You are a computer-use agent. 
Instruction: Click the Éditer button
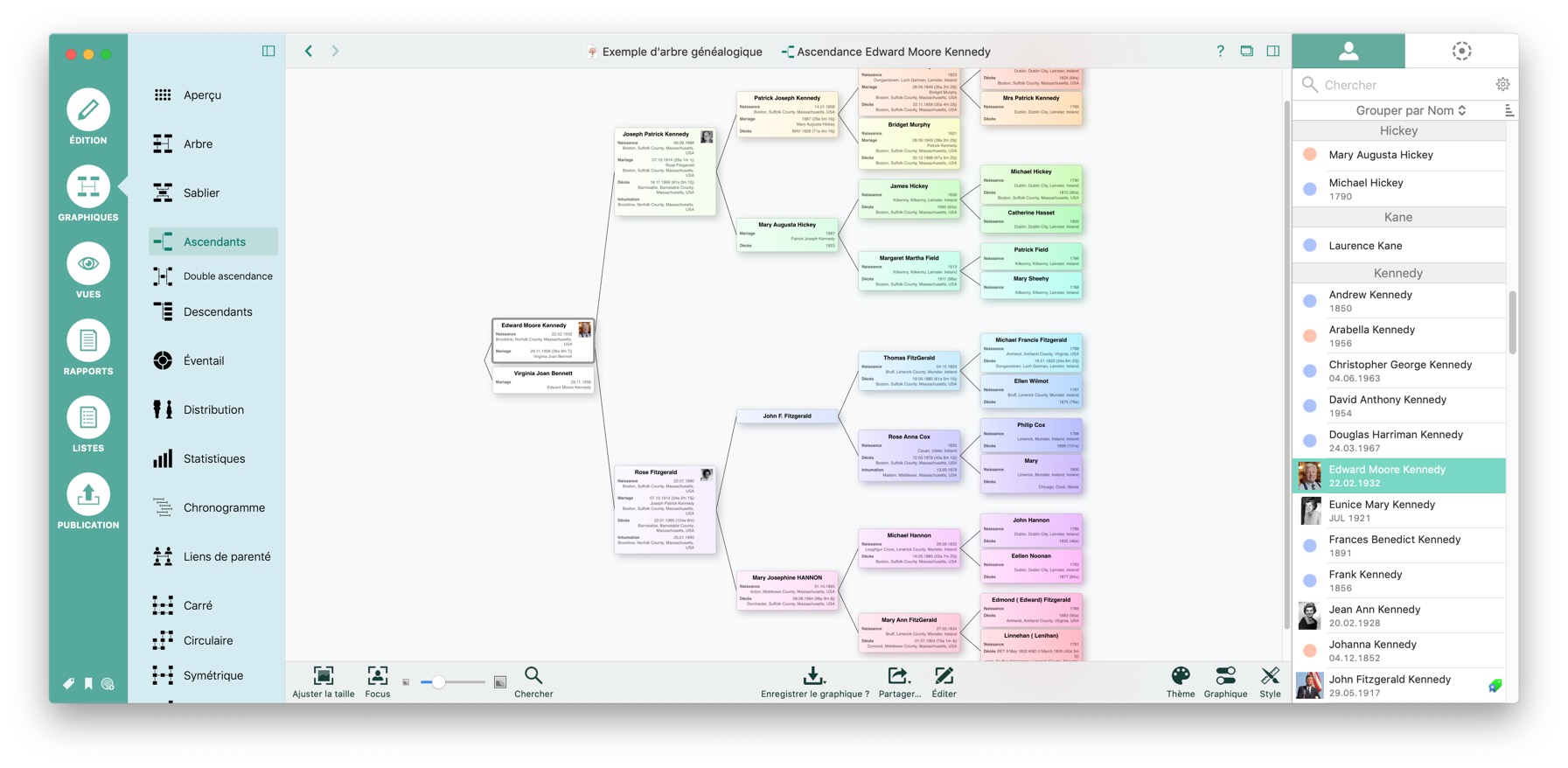[x=944, y=682]
